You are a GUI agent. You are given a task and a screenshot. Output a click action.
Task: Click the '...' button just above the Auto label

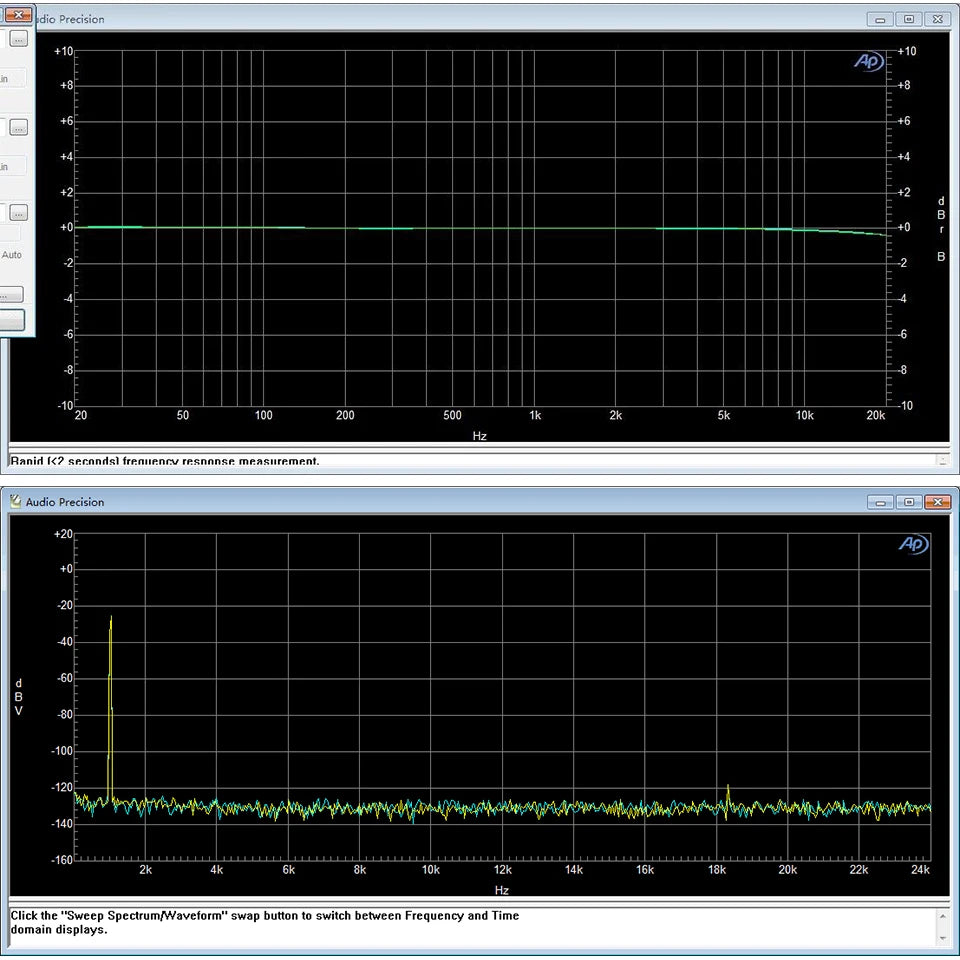pos(19,213)
